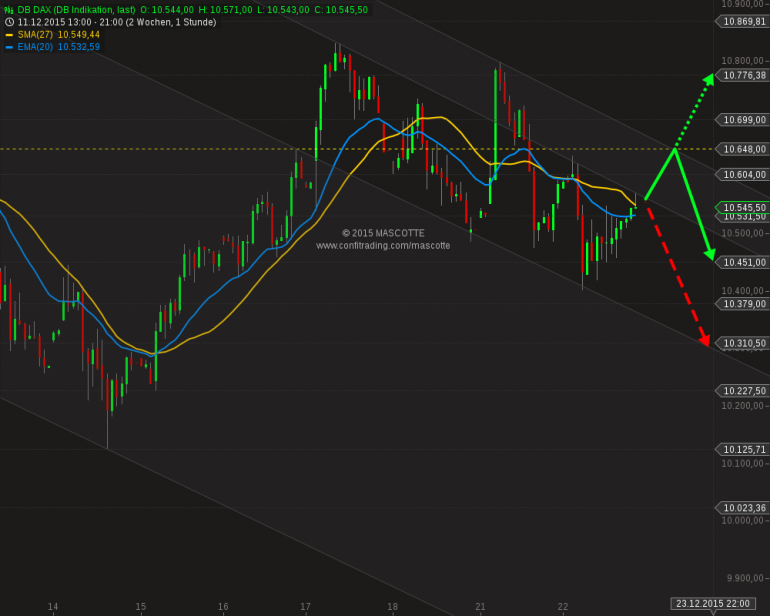Click the EMA(20) indicator label
The image size is (770, 616).
(x=35, y=47)
